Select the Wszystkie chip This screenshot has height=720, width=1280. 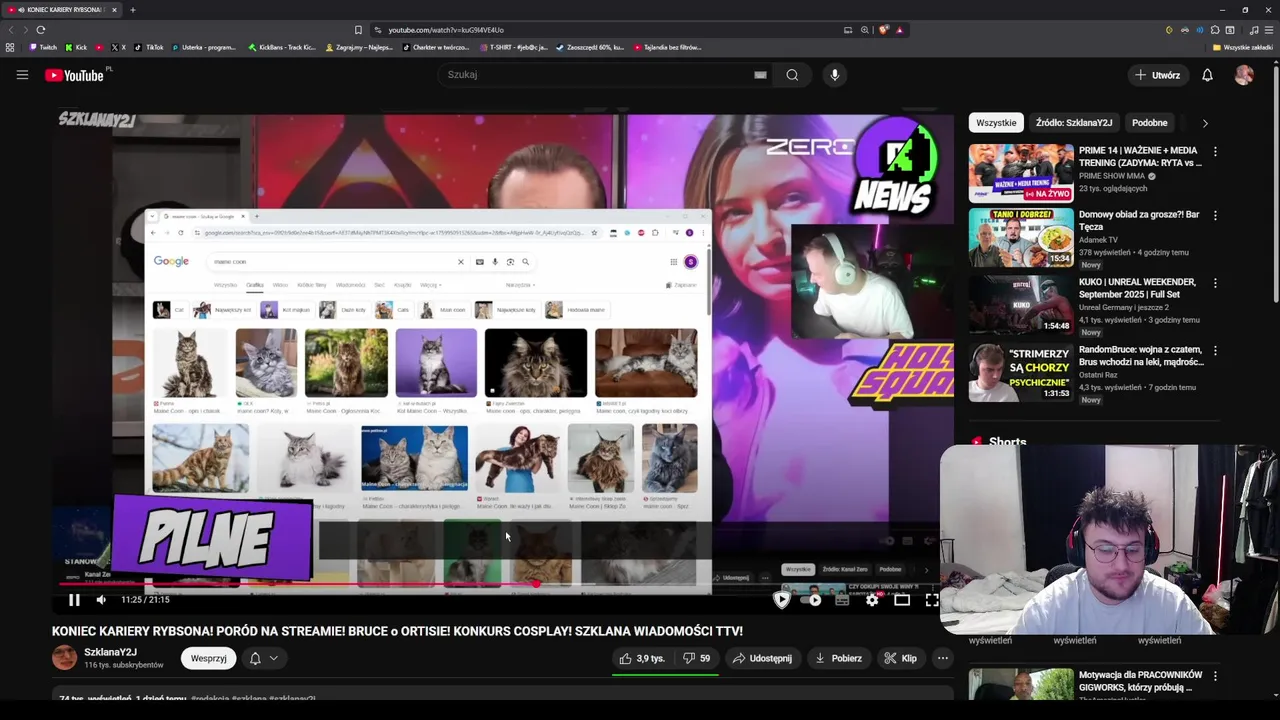(x=996, y=123)
